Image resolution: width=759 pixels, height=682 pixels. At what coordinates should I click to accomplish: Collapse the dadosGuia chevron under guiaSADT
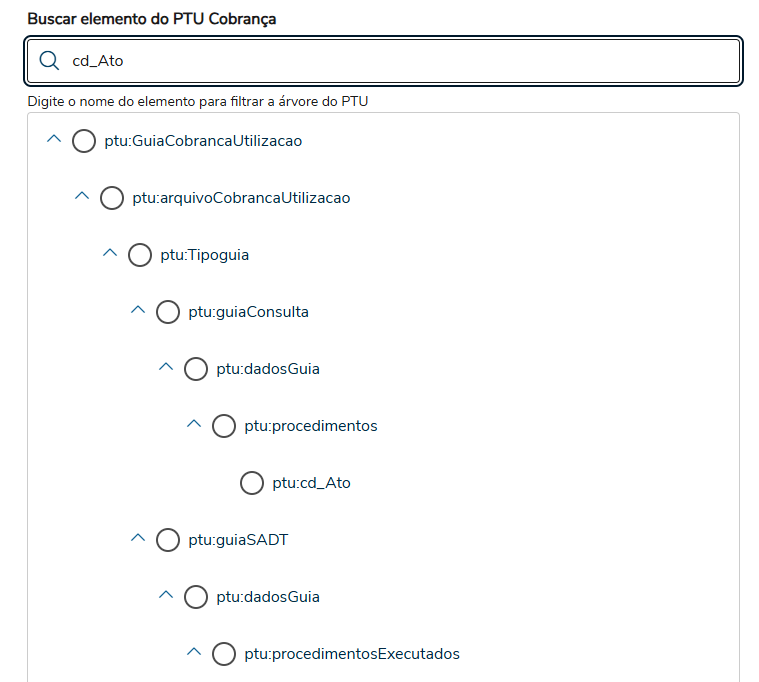166,596
